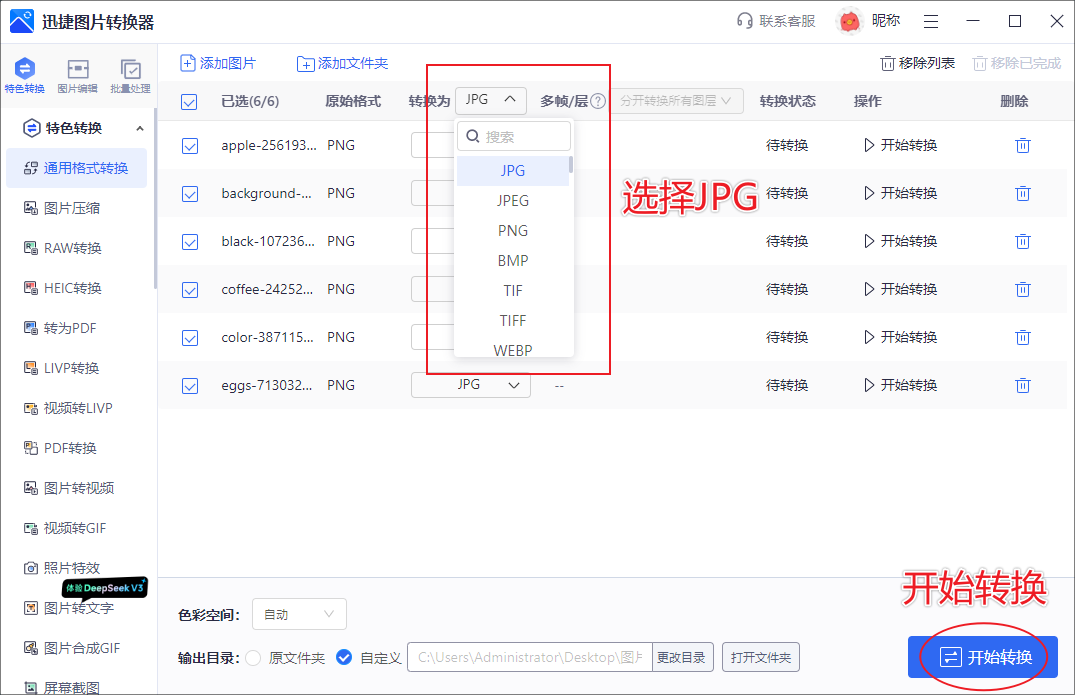Image resolution: width=1075 pixels, height=695 pixels.
Task: Uncheck the black-107236 file checkbox
Action: tap(190, 242)
